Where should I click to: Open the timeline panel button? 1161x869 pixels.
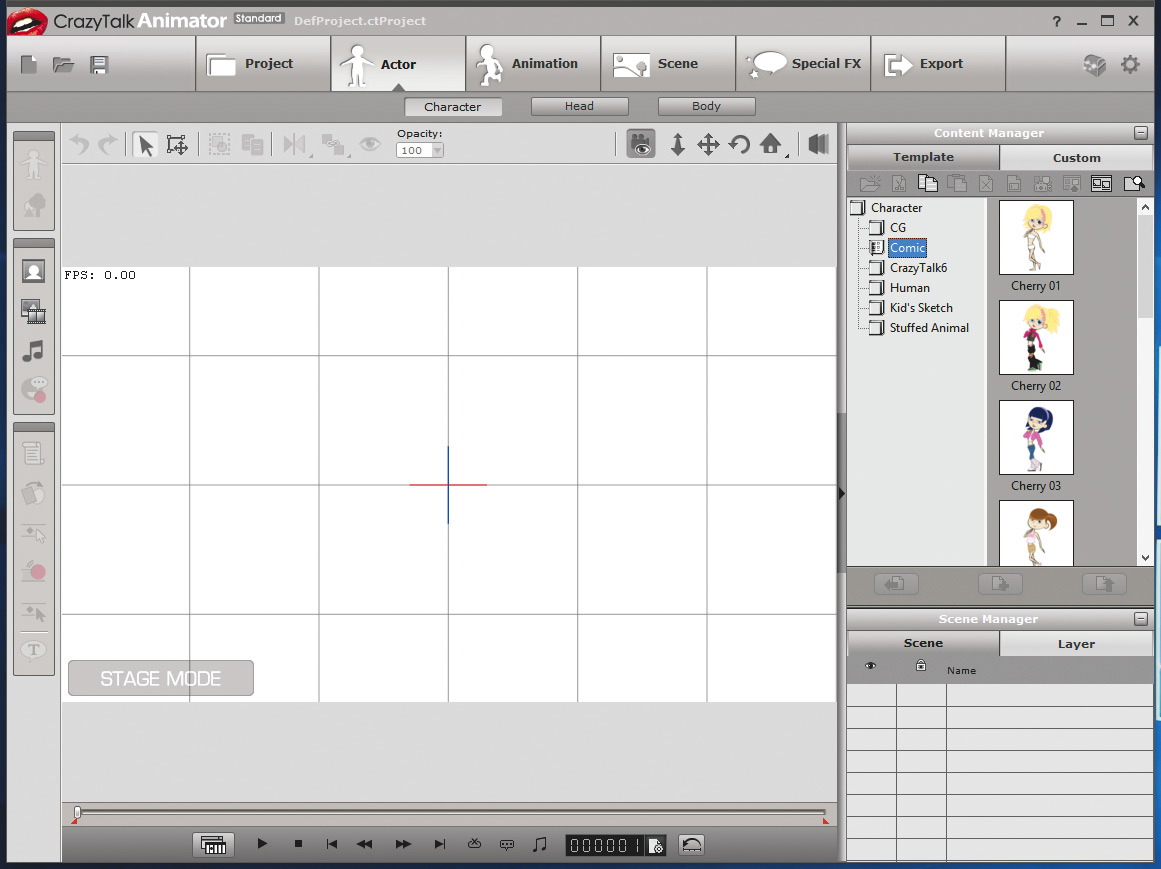tap(213, 845)
